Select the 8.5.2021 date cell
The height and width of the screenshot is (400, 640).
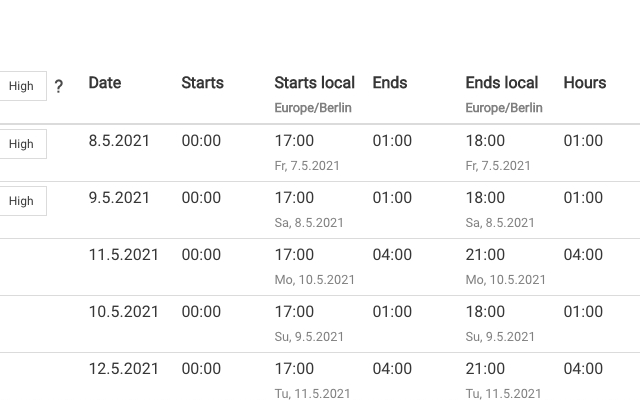[x=119, y=141]
